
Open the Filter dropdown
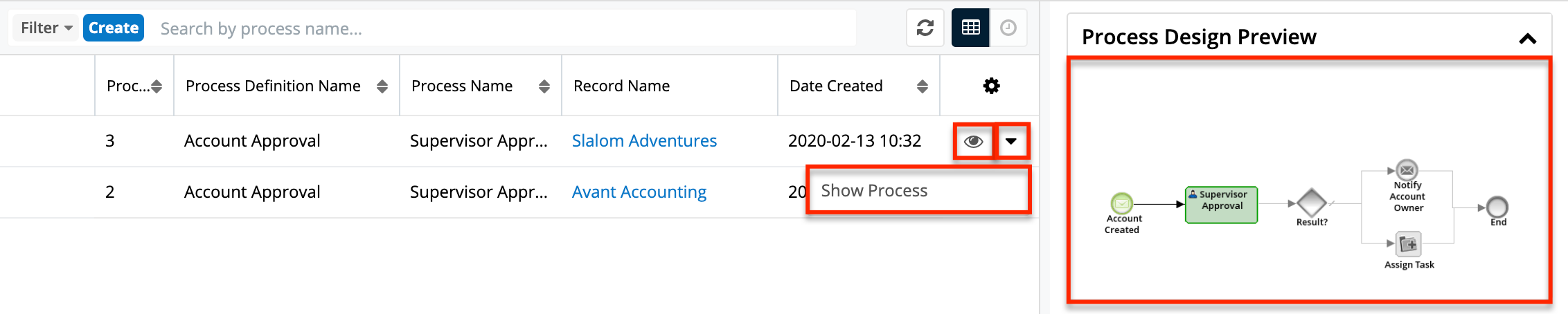[46, 28]
